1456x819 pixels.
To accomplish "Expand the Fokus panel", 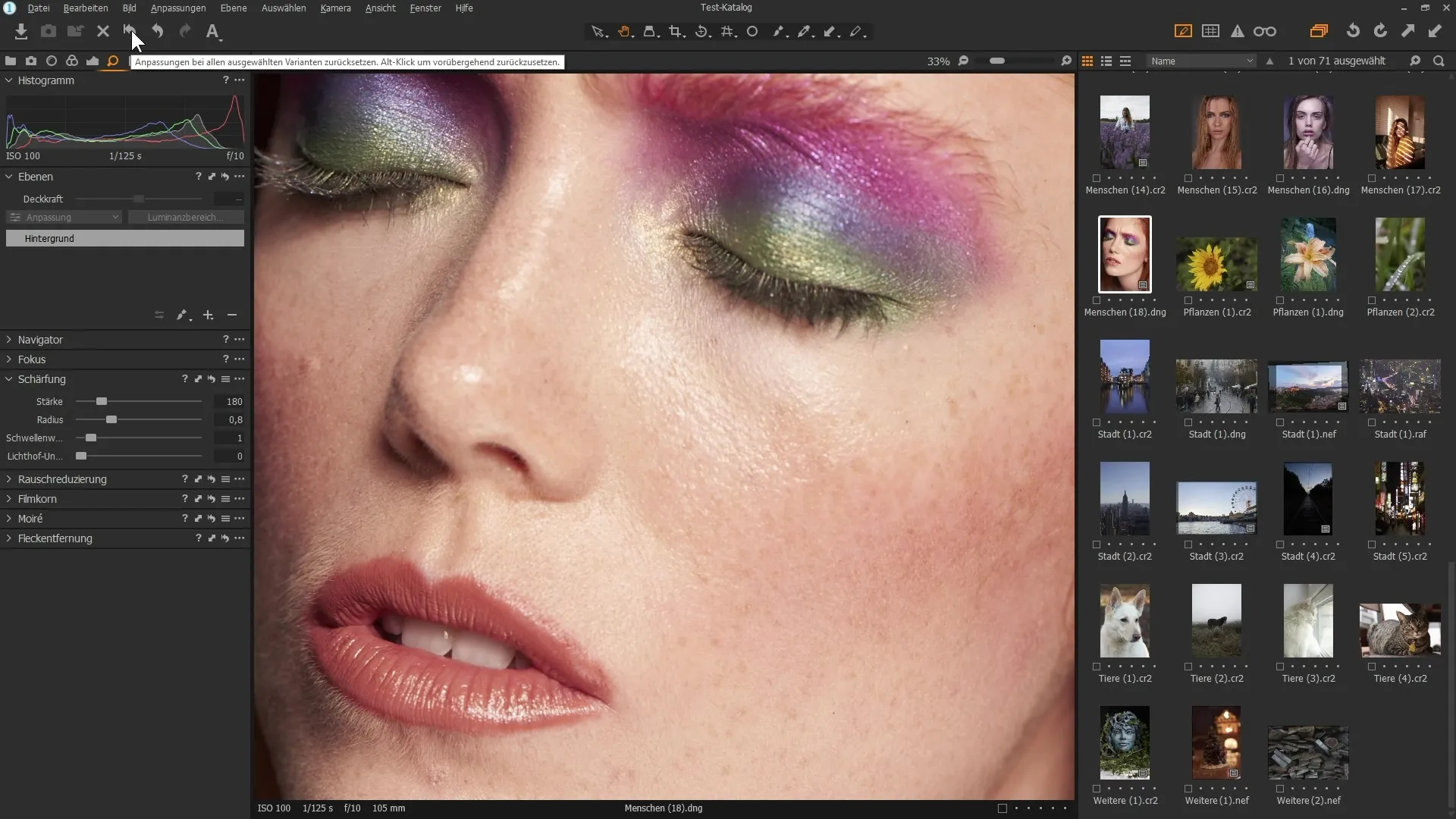I will (x=9, y=359).
